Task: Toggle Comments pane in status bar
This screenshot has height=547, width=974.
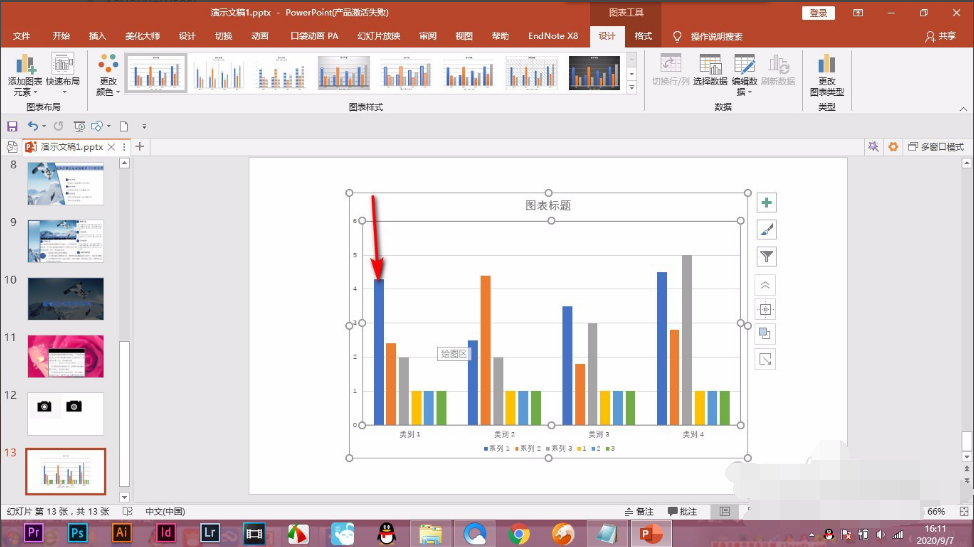Action: 682,512
